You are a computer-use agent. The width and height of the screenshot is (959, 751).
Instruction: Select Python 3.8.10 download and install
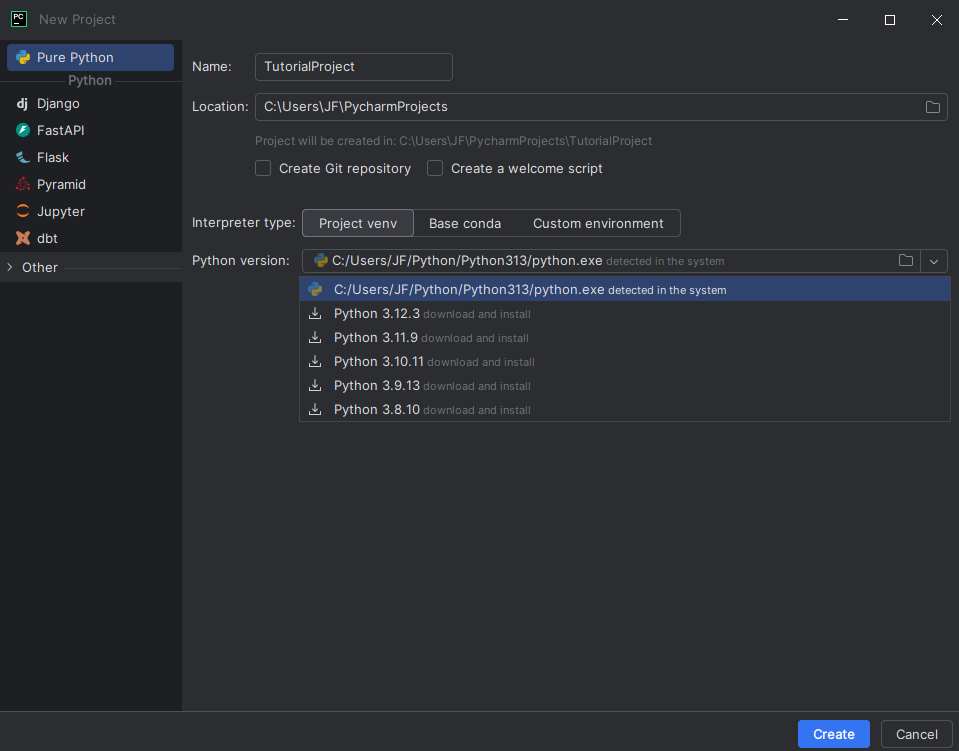tap(624, 409)
